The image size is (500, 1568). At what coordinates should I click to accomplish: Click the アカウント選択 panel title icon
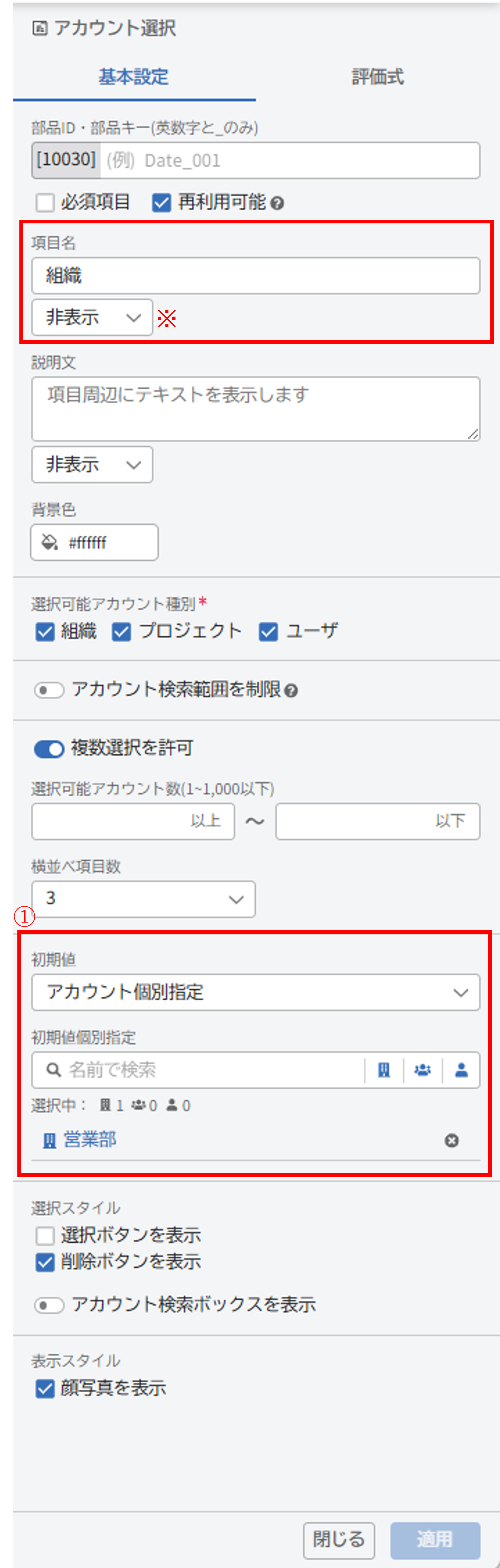coord(40,28)
